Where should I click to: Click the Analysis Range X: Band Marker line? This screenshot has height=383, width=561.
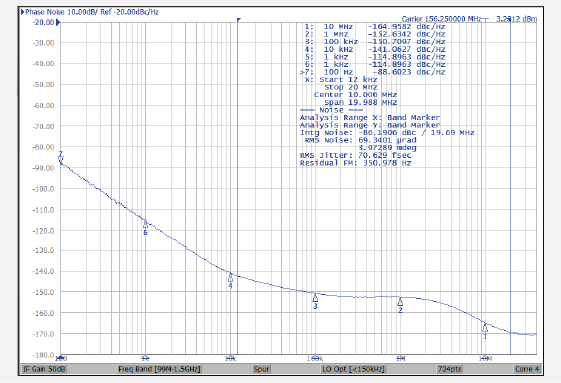[370, 117]
